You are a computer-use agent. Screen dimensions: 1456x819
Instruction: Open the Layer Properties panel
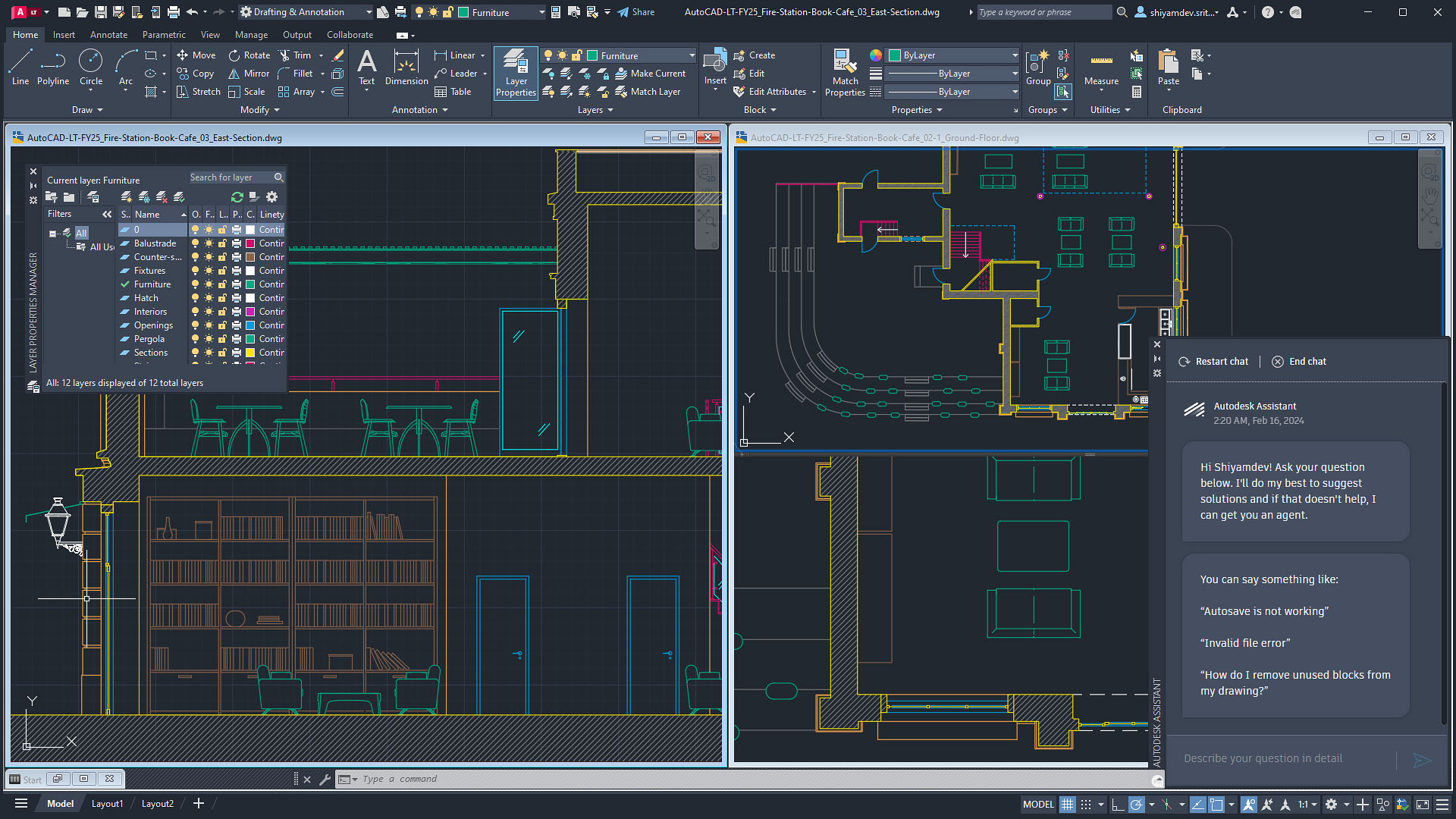[x=515, y=73]
